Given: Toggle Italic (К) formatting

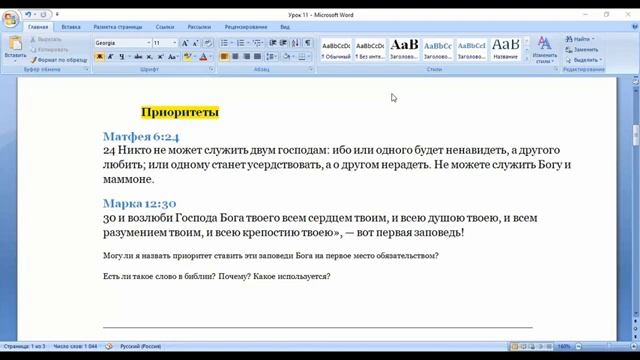Looking at the screenshot, I should click(110, 57).
